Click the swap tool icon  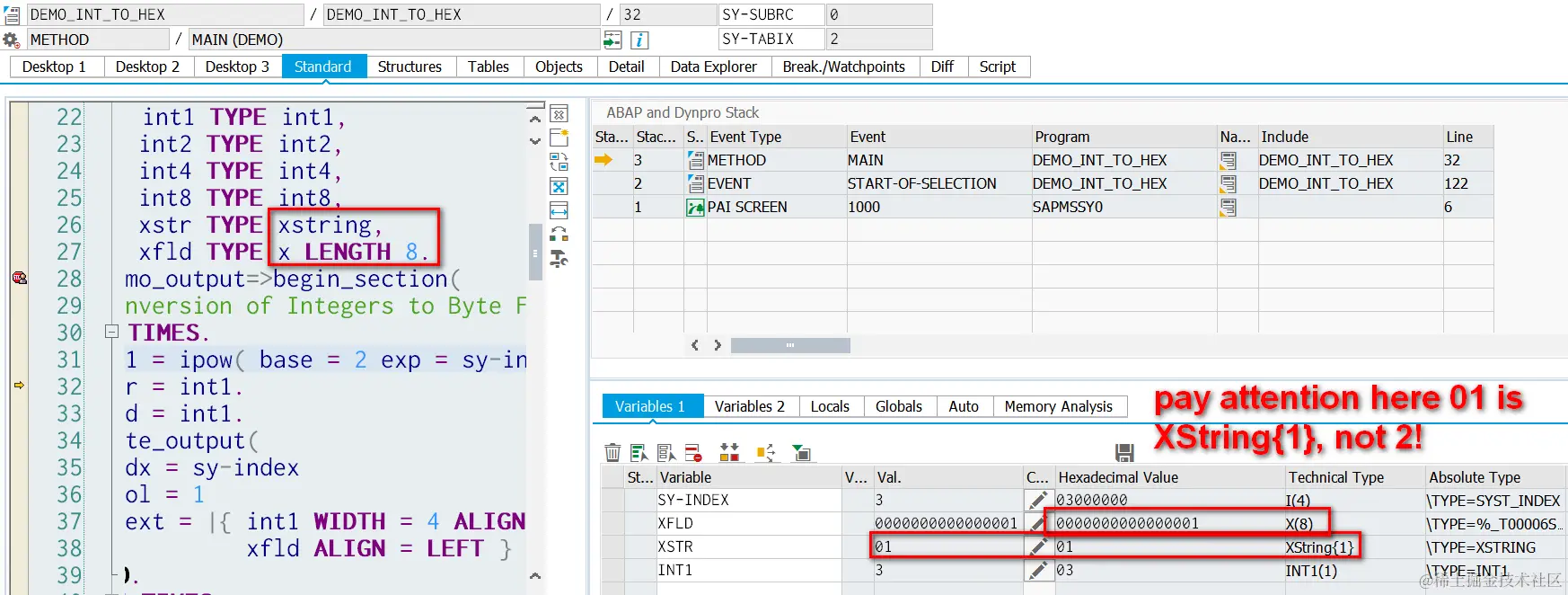pos(559,162)
